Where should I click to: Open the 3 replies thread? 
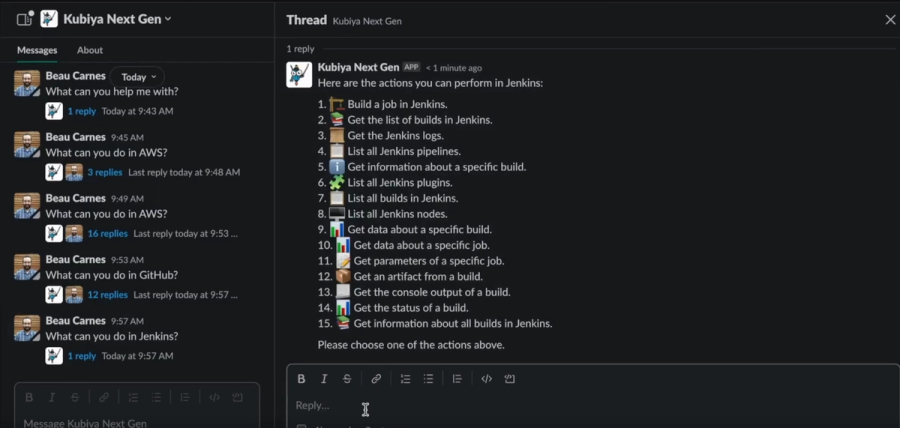point(104,172)
